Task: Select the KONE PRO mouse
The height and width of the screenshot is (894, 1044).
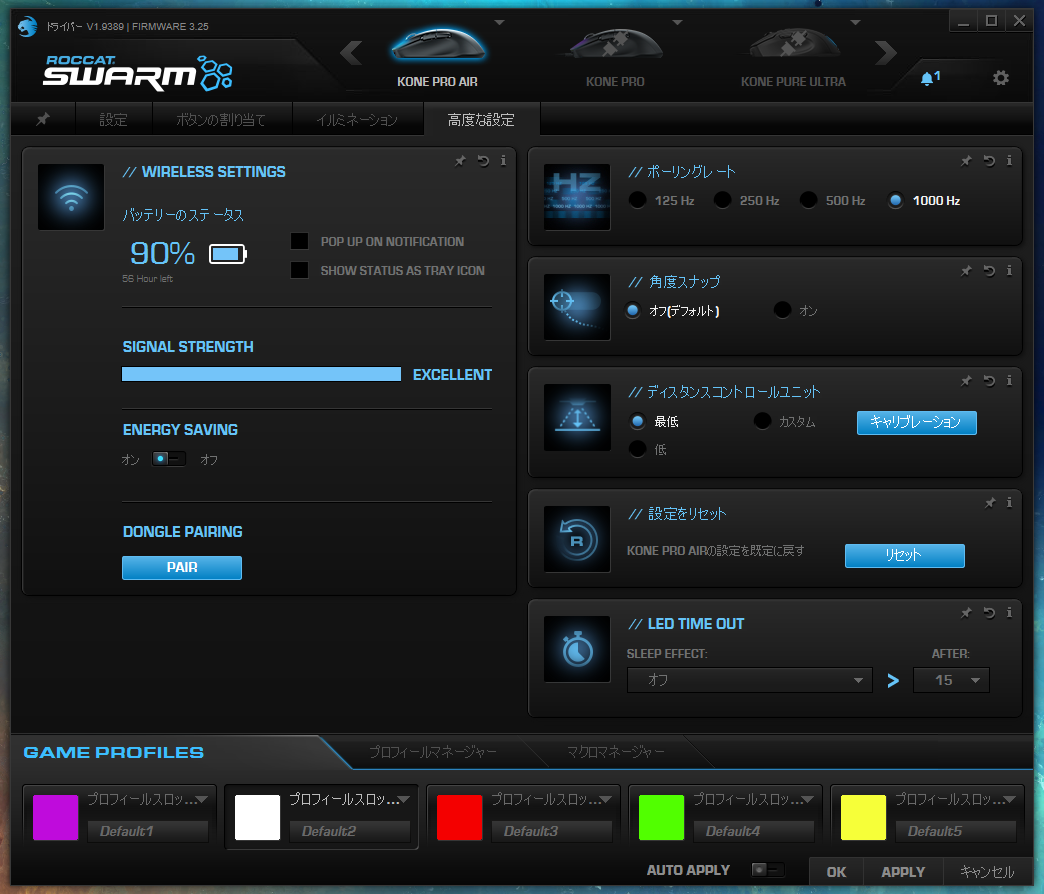Action: (x=615, y=57)
